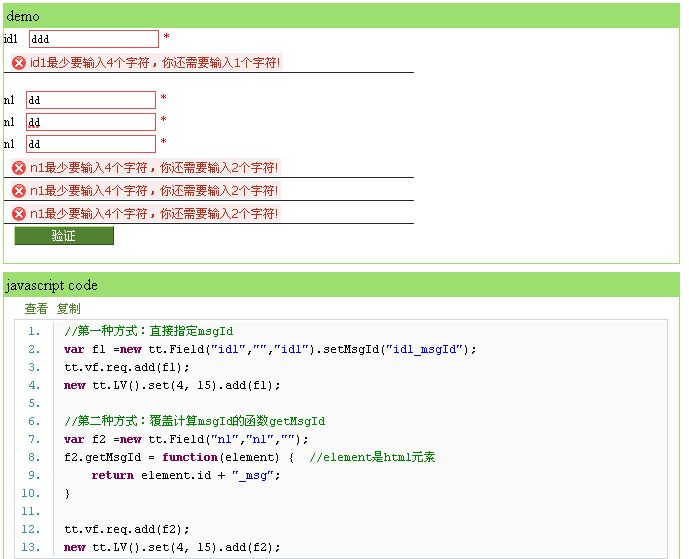Open the 查看 link above the code
Screen dimensions: 689x559
click(36, 309)
